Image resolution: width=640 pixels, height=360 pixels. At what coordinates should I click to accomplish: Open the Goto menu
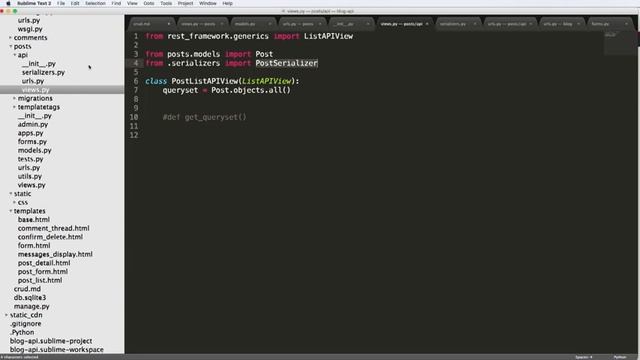coord(149,3)
